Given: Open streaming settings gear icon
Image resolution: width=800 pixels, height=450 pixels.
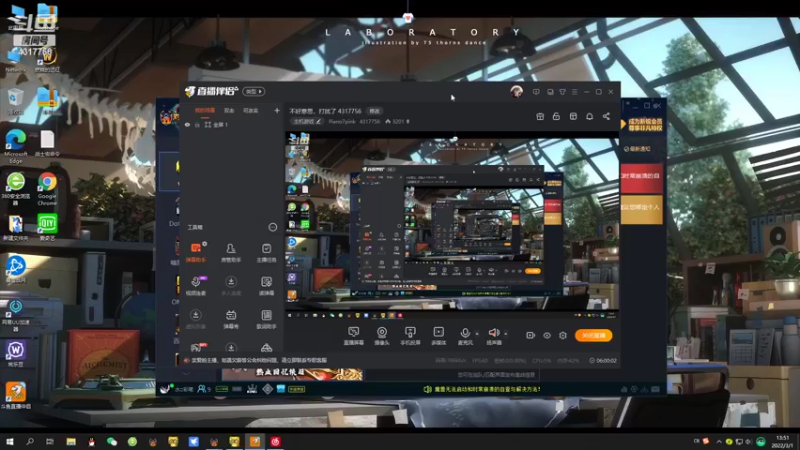Looking at the screenshot, I should (563, 335).
